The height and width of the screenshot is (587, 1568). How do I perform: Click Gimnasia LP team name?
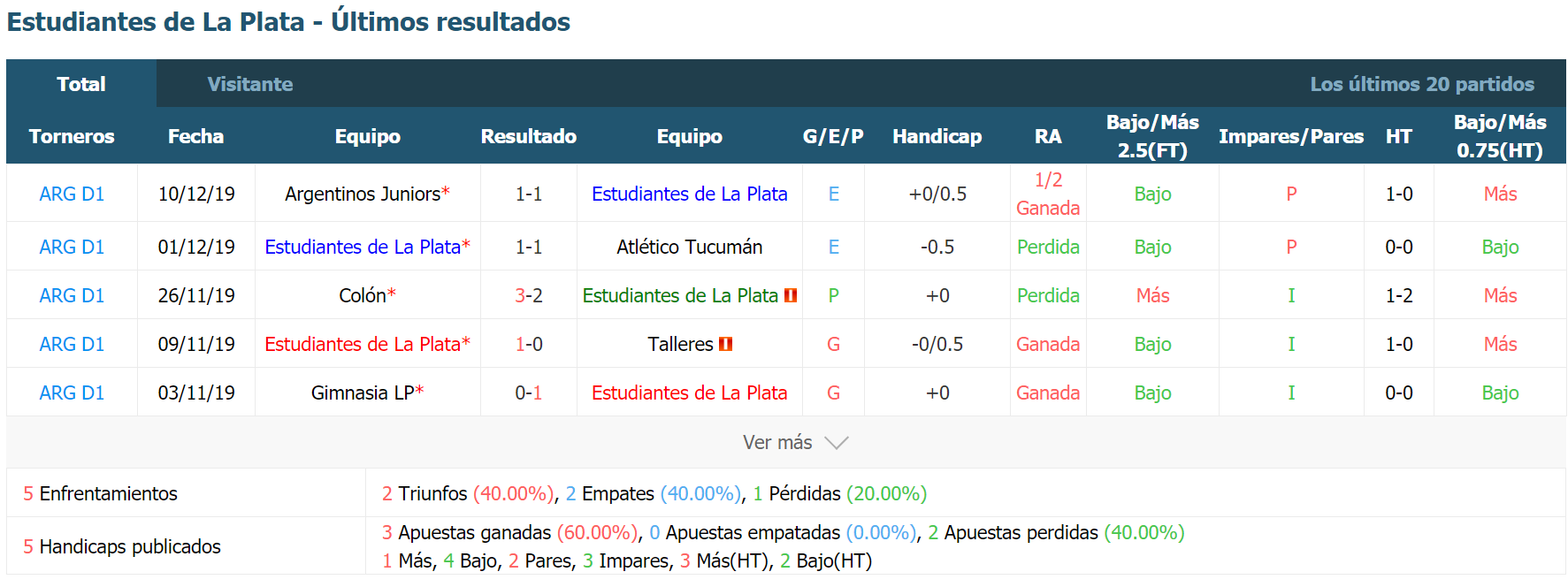363,393
